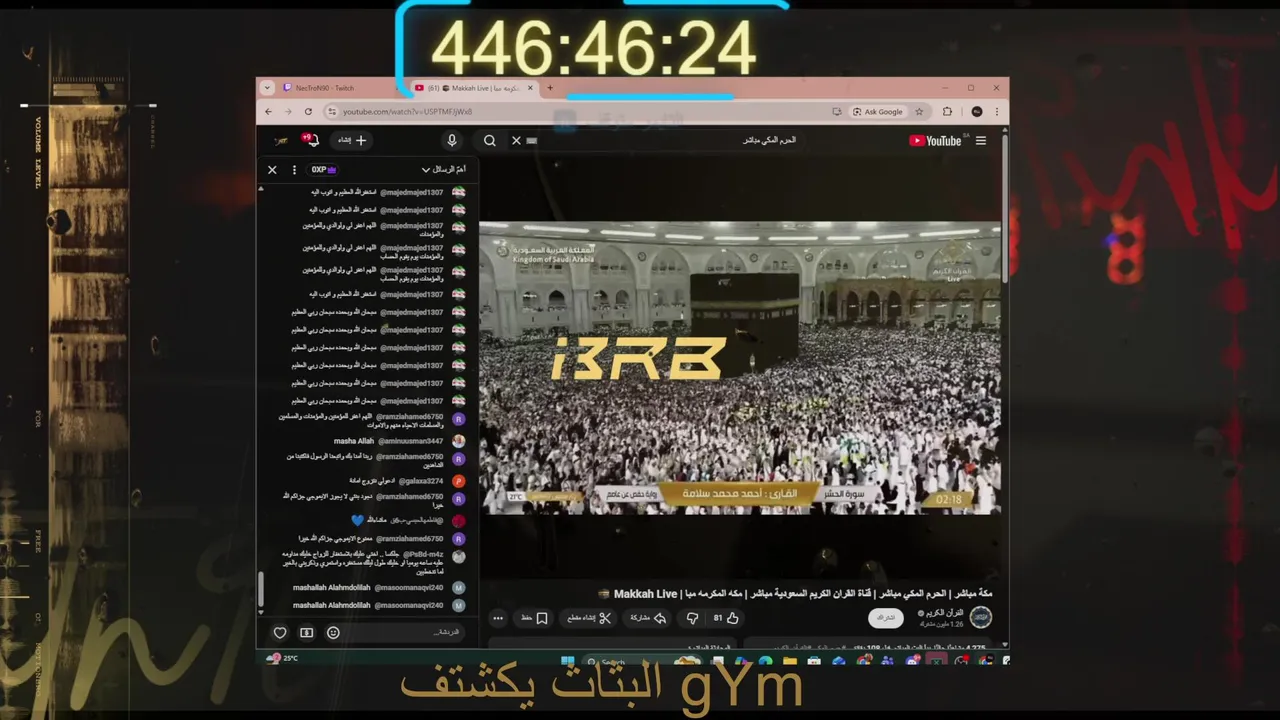Open the Chrome profile avatar
The height and width of the screenshot is (720, 1280).
pyautogui.click(x=977, y=112)
